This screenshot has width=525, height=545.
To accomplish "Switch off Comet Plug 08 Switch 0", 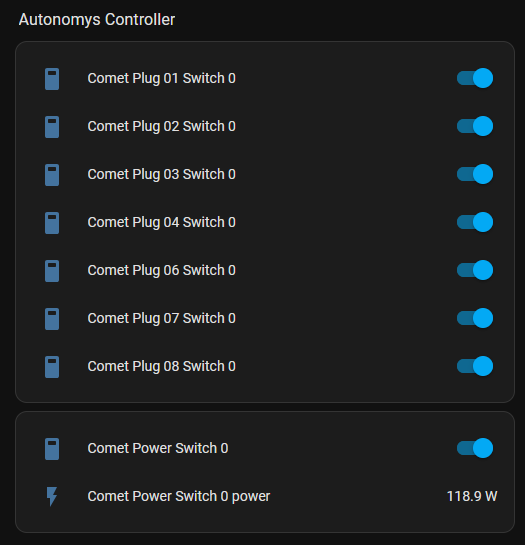I will point(475,366).
